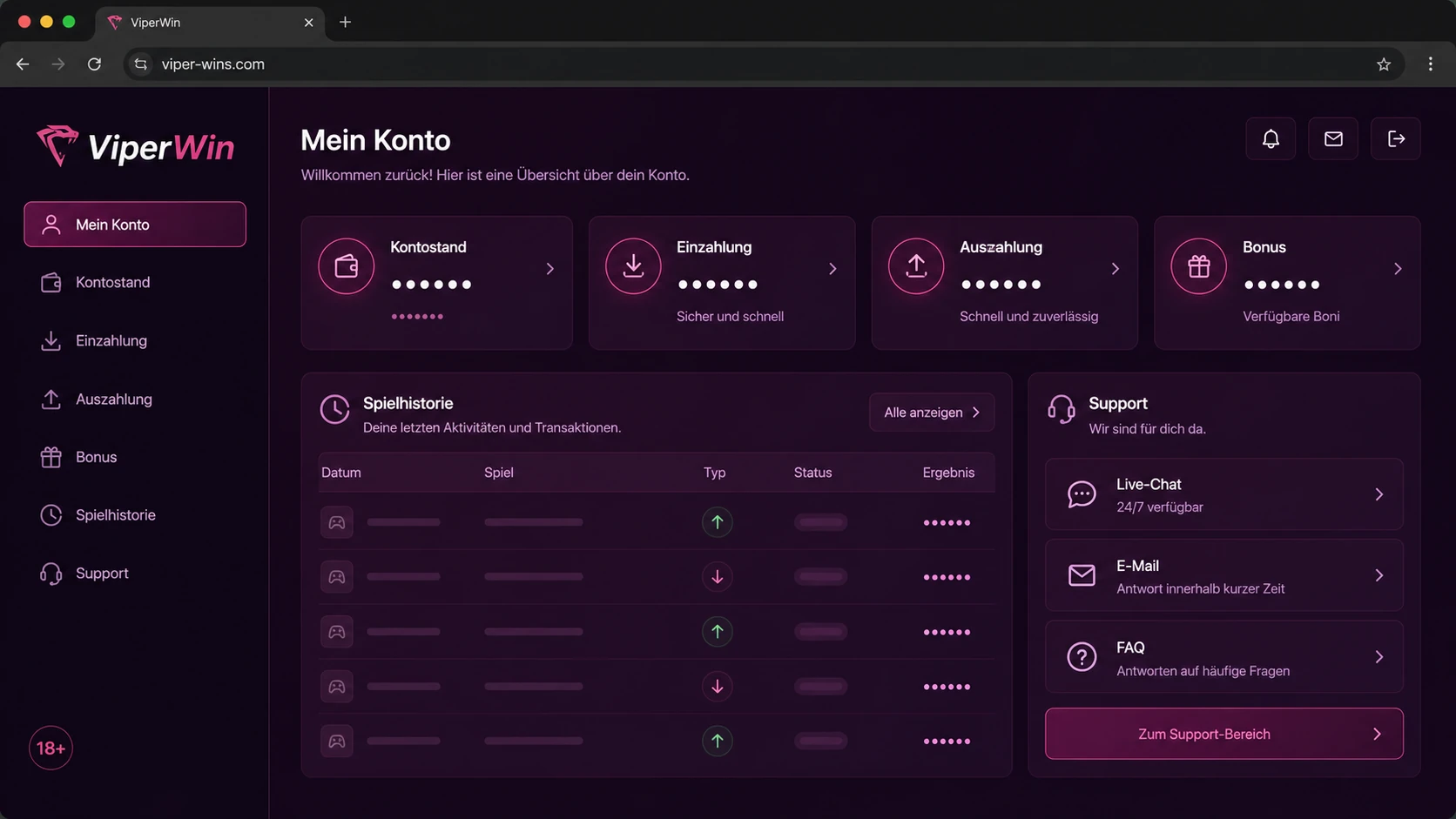
Task: Click the Schnell und zuverlässig text
Action: pos(1028,317)
